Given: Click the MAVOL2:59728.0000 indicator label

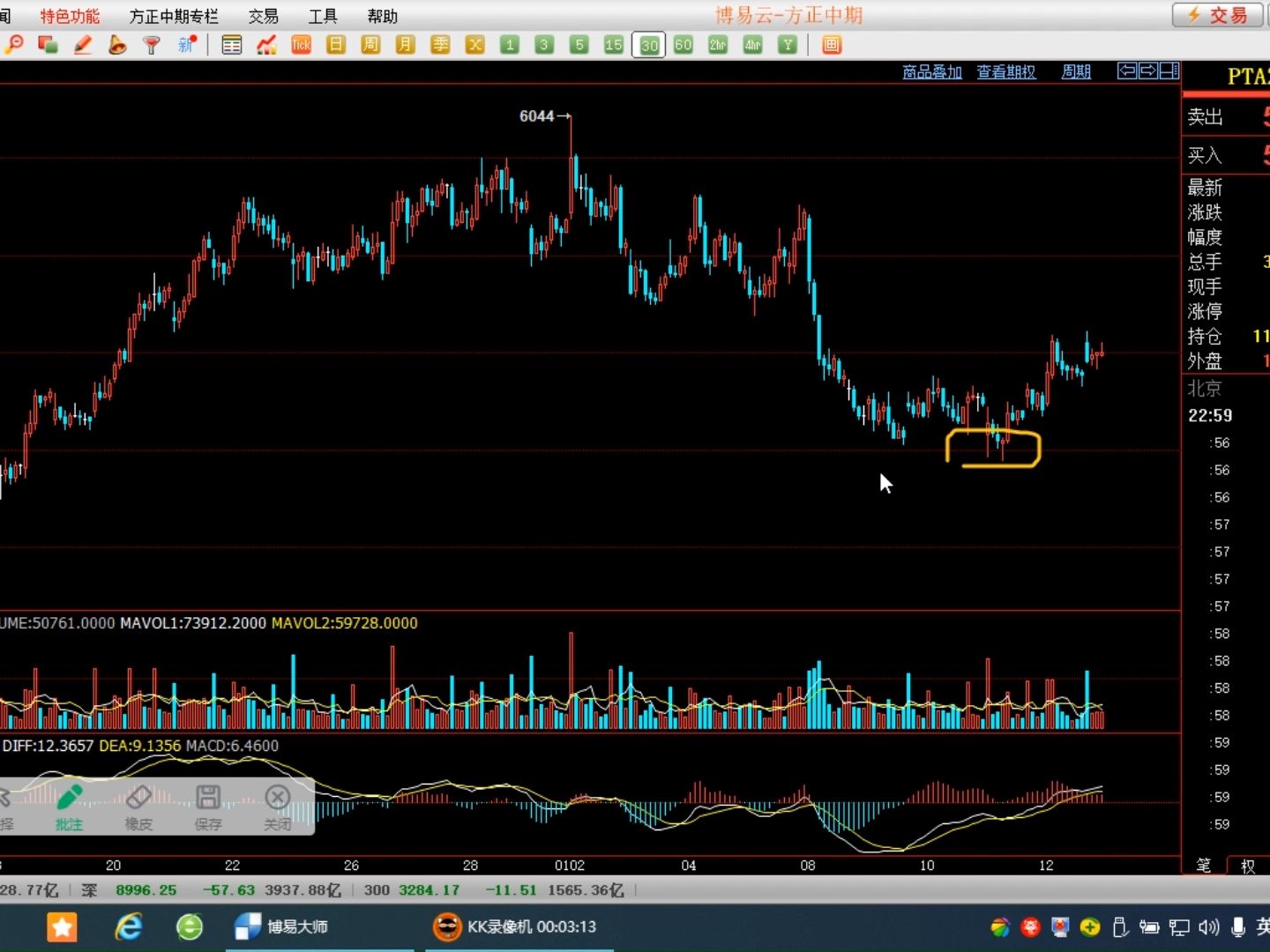Looking at the screenshot, I should 345,623.
